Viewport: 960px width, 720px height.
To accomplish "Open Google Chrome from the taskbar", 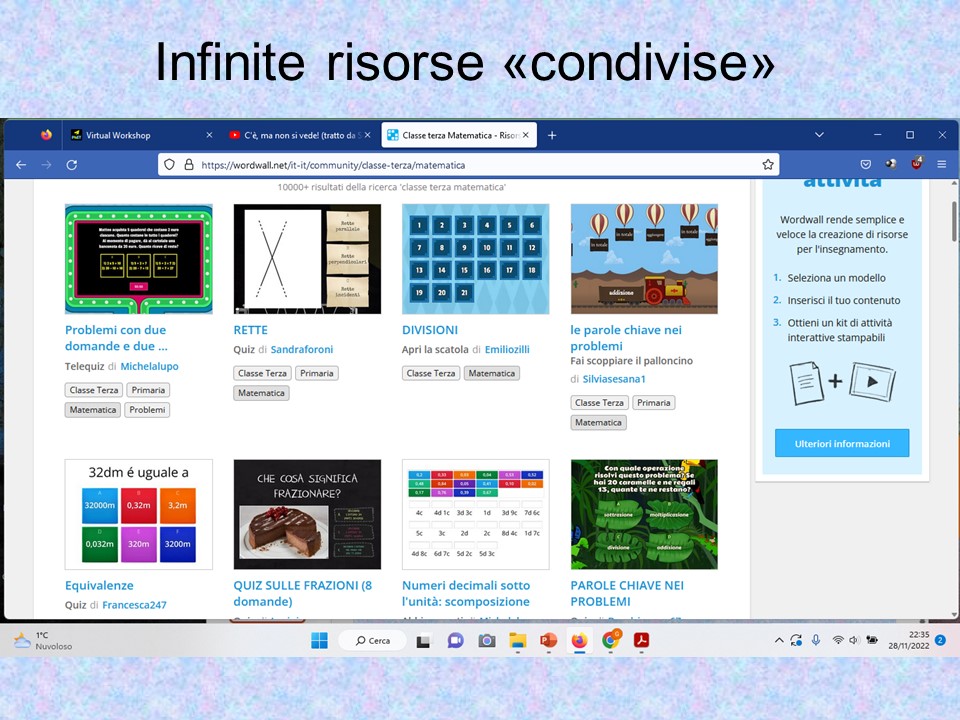I will pos(610,640).
